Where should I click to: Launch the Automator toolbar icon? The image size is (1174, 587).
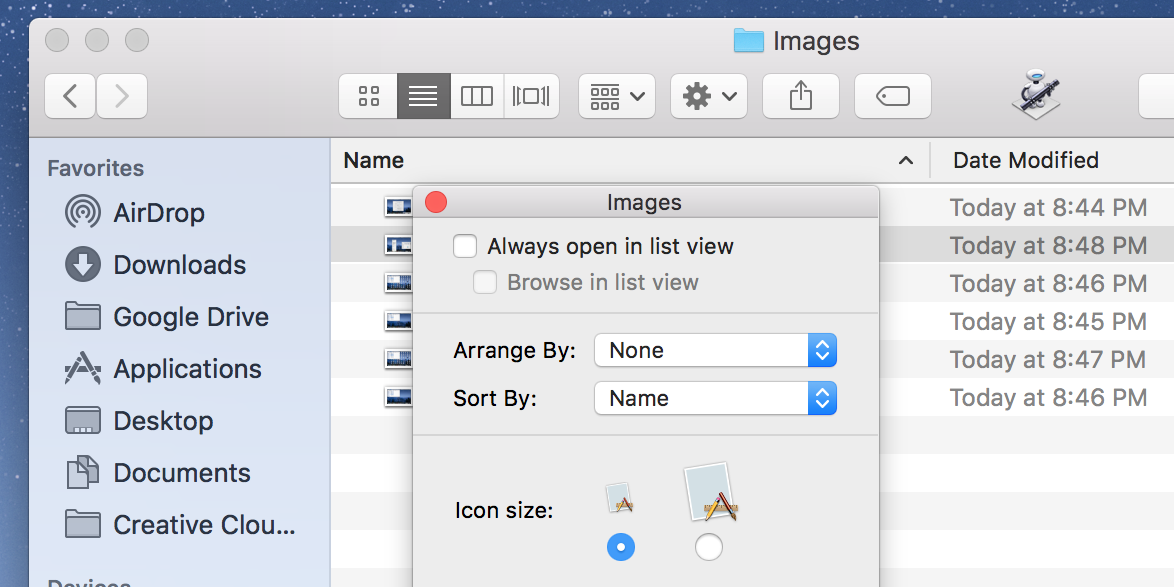coord(1034,96)
